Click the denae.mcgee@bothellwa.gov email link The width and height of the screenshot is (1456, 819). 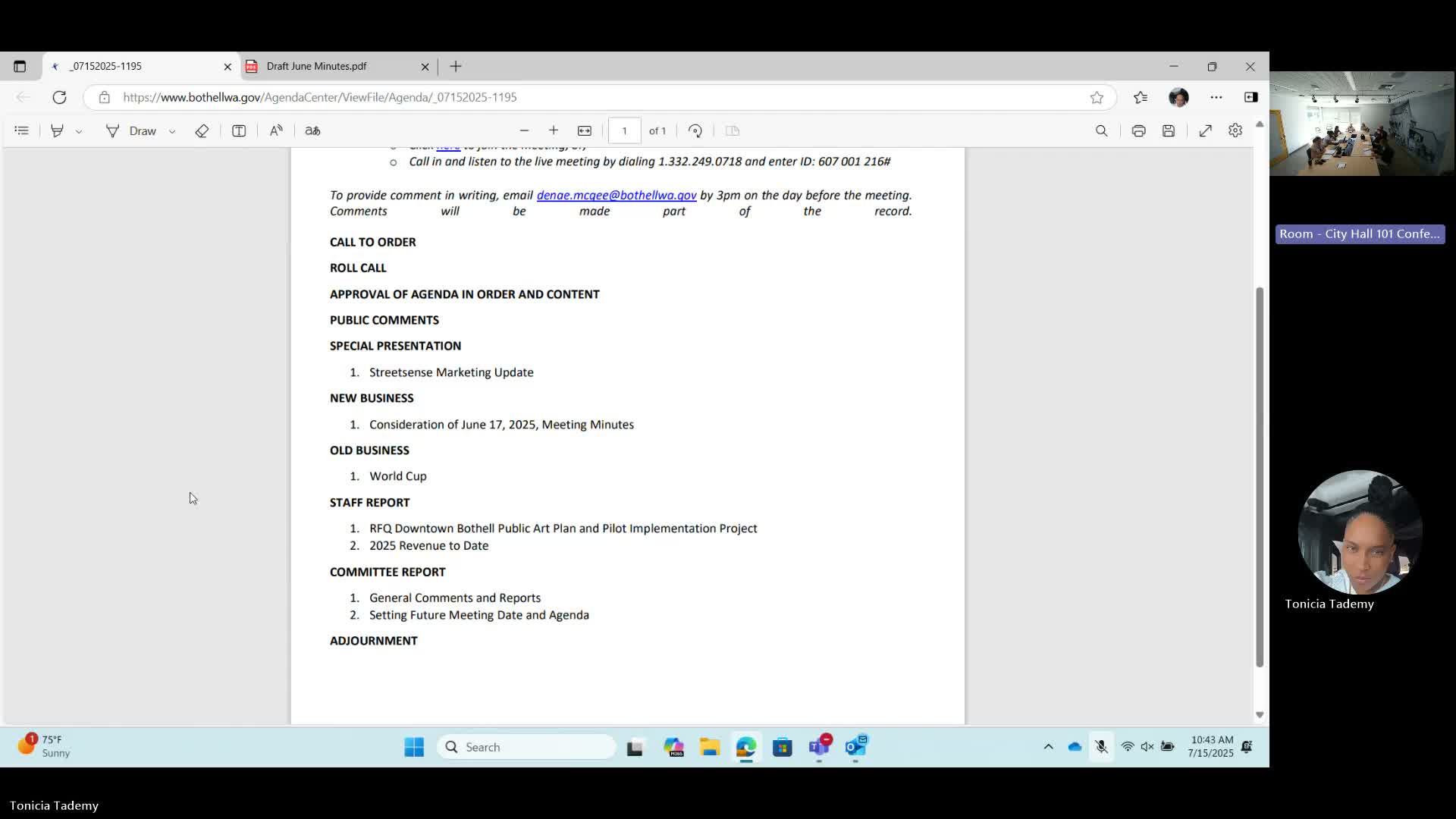pos(616,195)
